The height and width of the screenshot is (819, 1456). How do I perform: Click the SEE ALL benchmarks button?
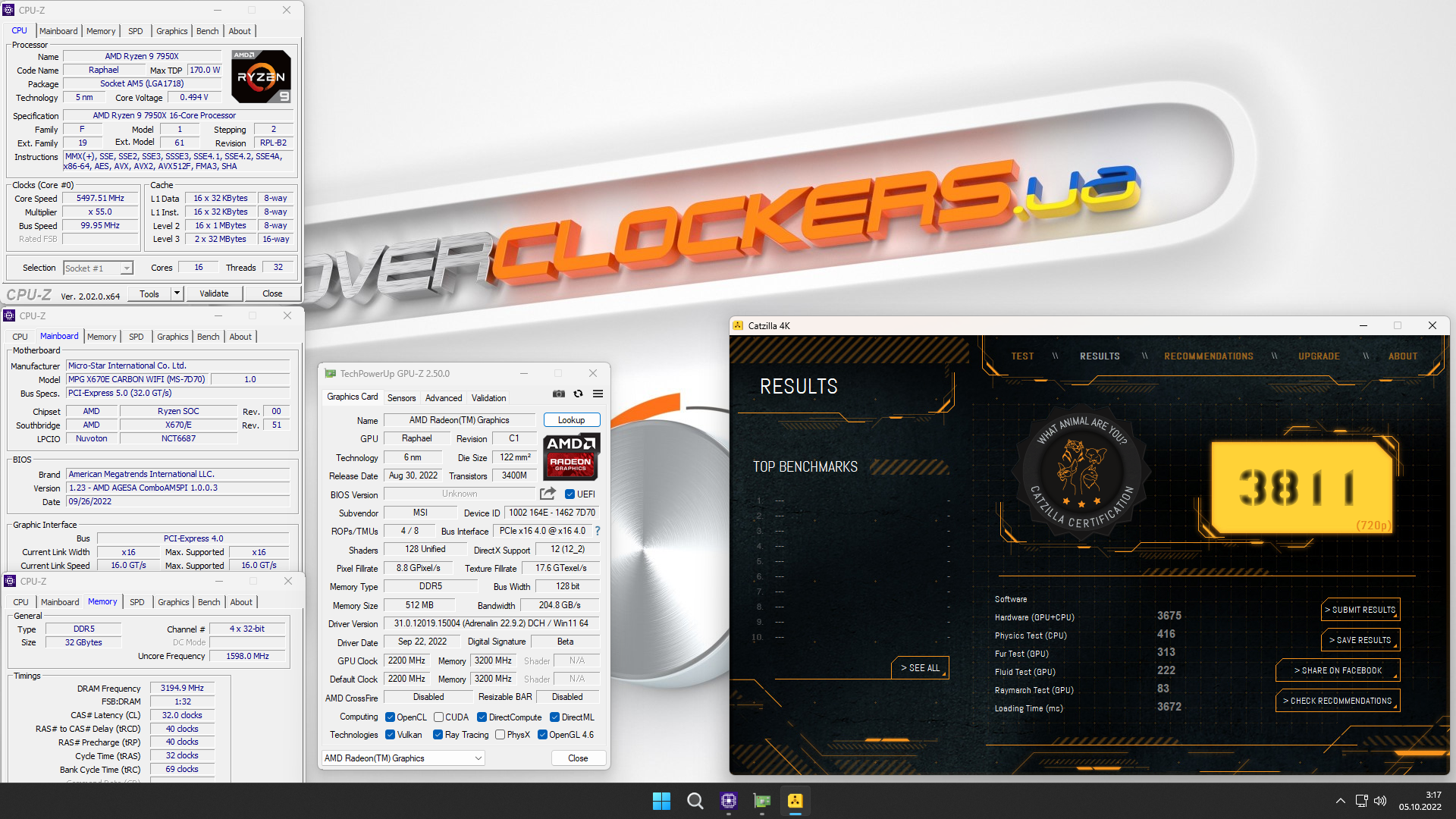(920, 668)
